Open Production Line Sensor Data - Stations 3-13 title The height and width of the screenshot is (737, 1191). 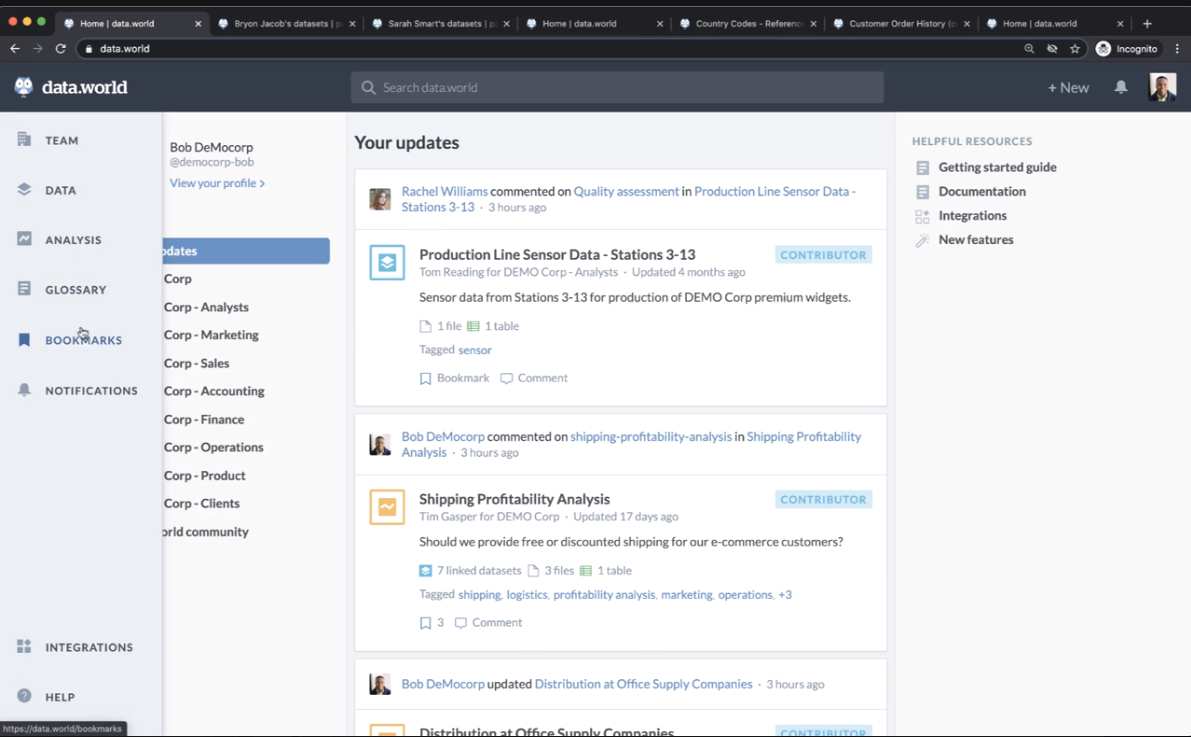(557, 255)
